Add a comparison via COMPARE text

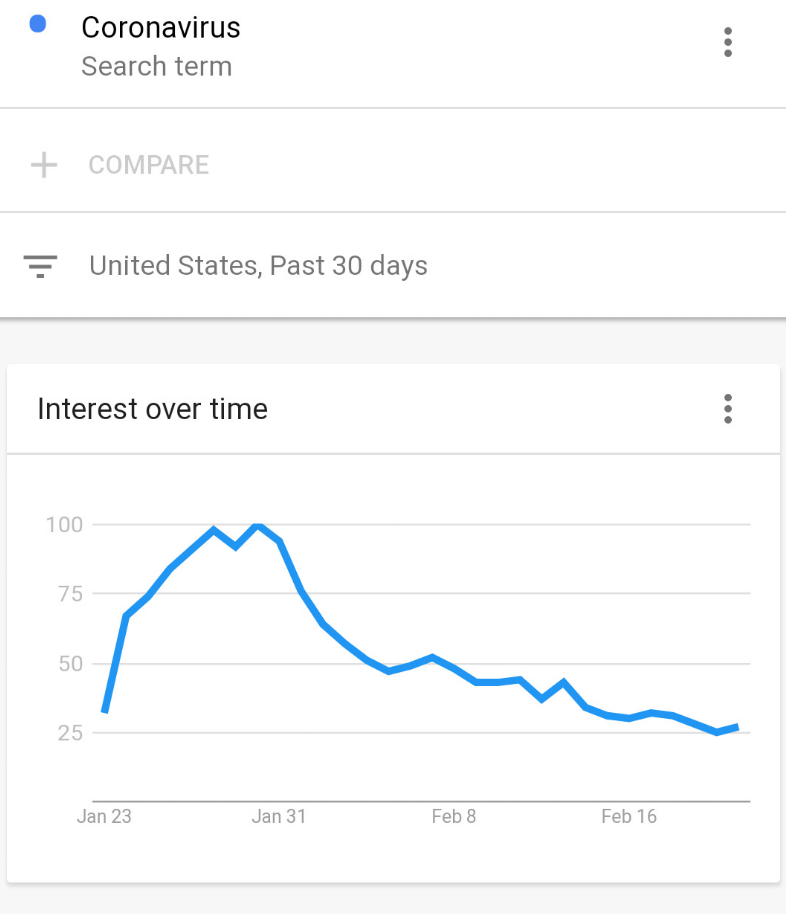(x=149, y=165)
